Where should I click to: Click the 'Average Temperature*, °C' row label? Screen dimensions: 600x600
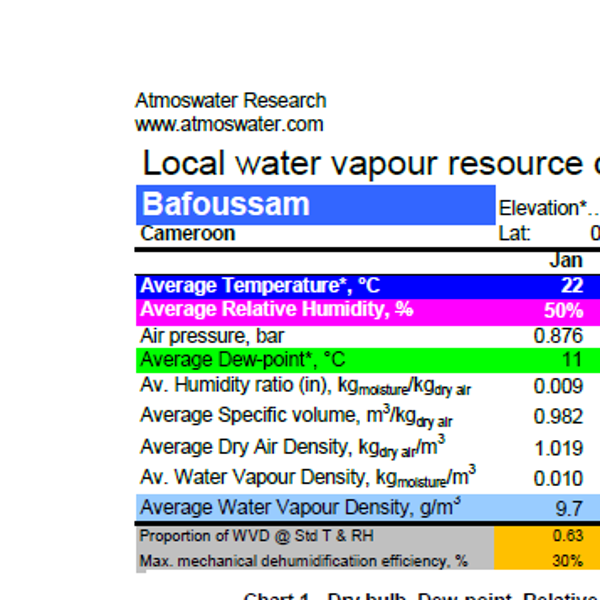pos(260,286)
